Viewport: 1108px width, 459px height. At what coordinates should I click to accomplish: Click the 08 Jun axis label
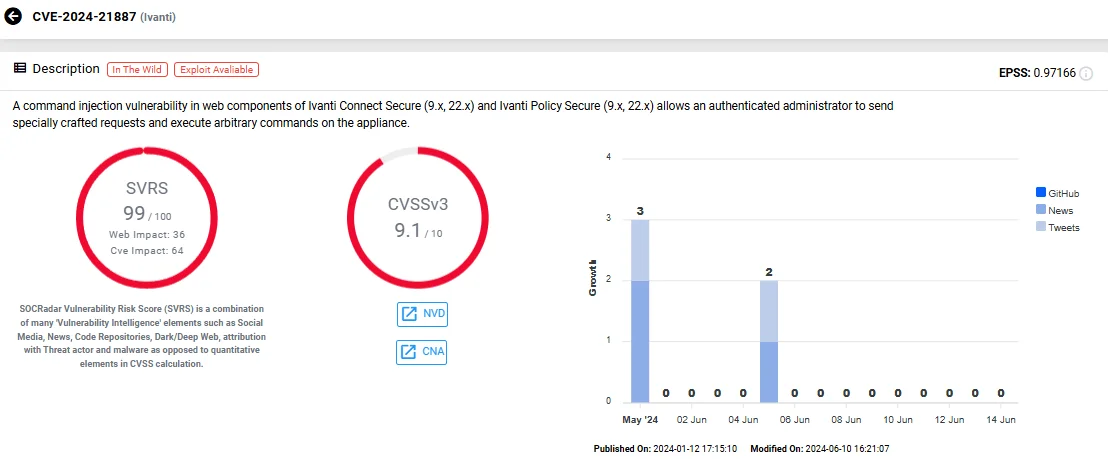coord(846,419)
